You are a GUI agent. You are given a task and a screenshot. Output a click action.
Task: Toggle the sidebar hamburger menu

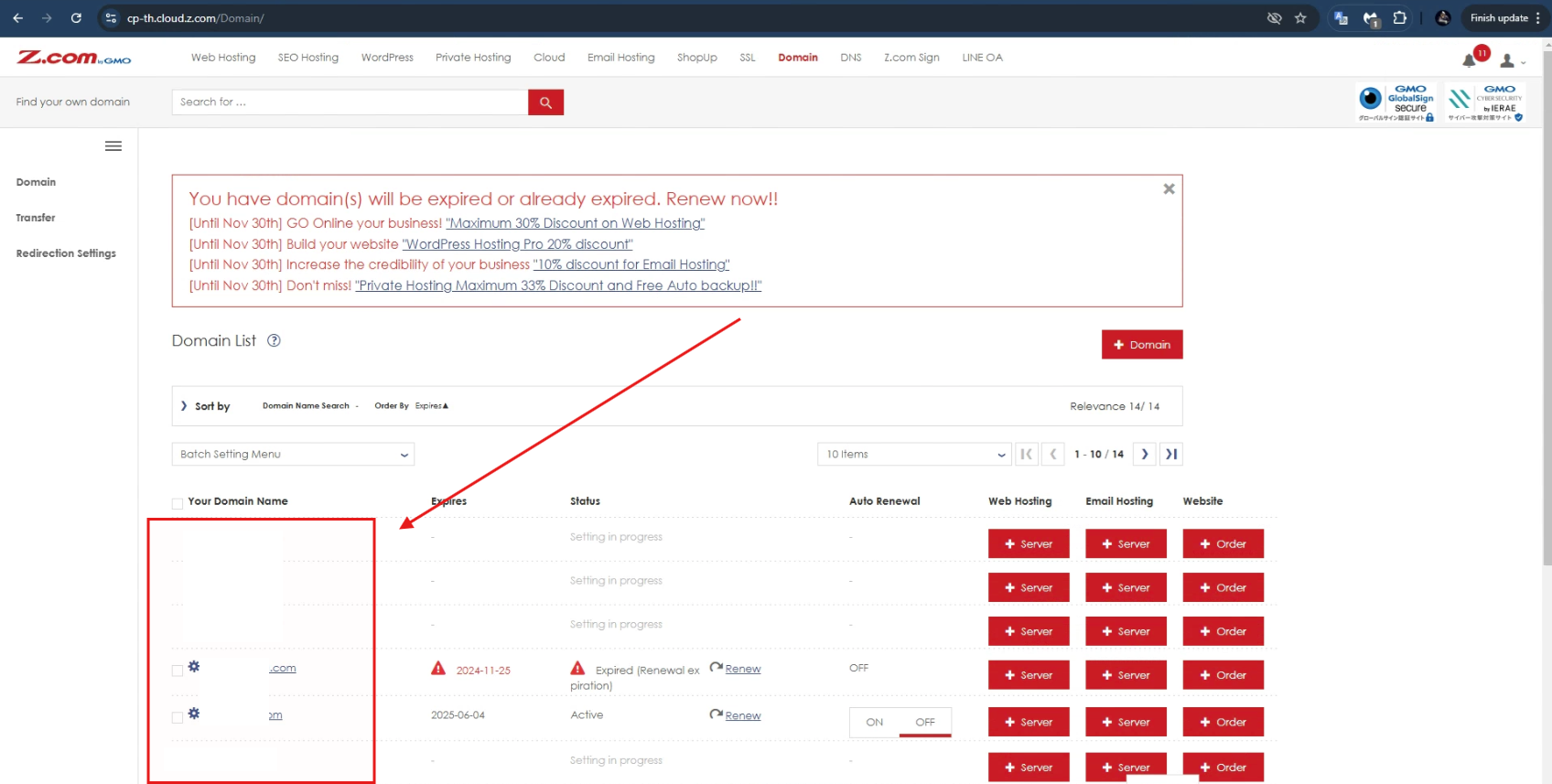tap(113, 146)
